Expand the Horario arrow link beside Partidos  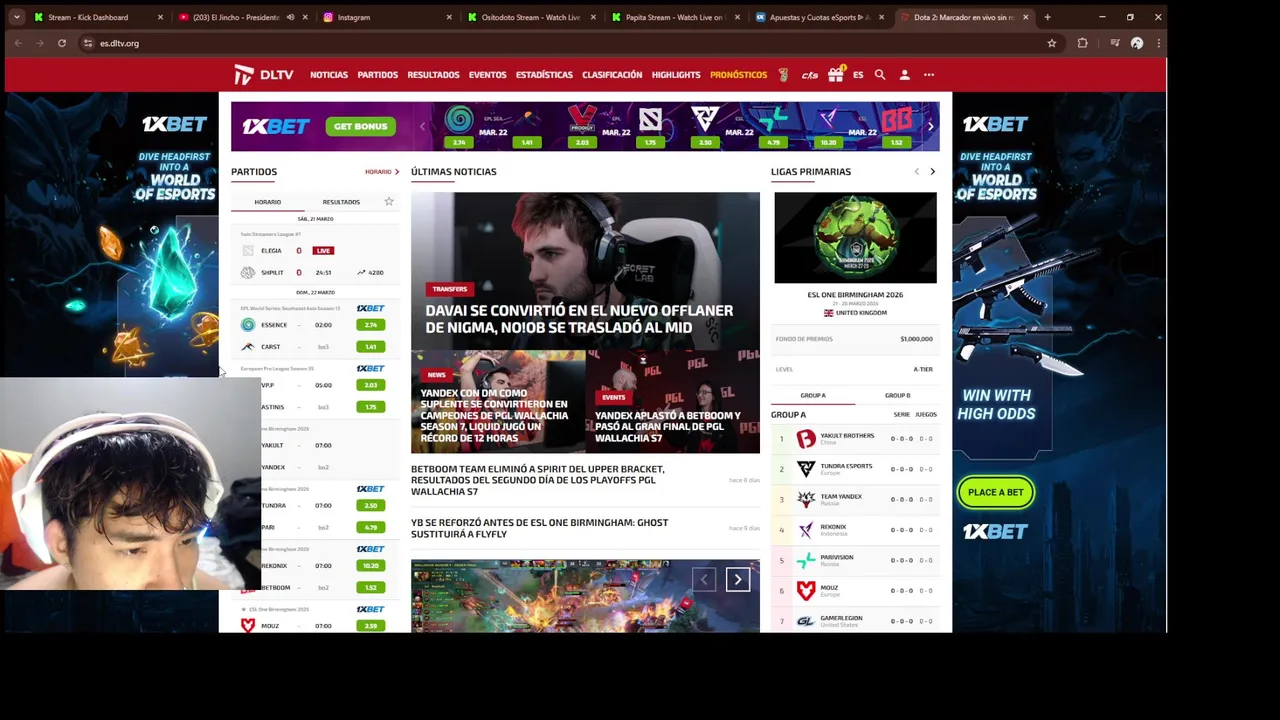coord(382,172)
